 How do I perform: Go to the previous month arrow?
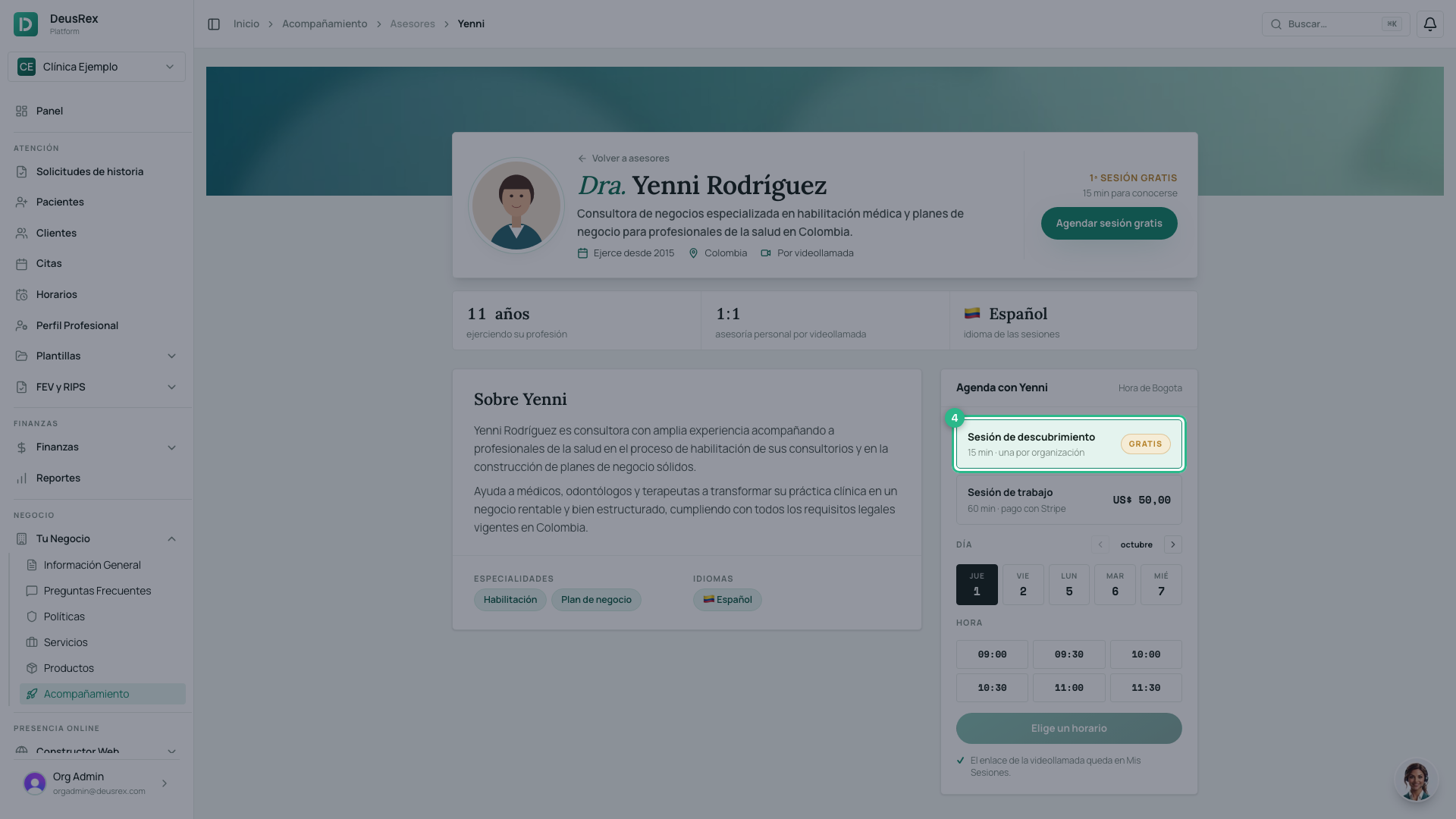[x=1100, y=544]
